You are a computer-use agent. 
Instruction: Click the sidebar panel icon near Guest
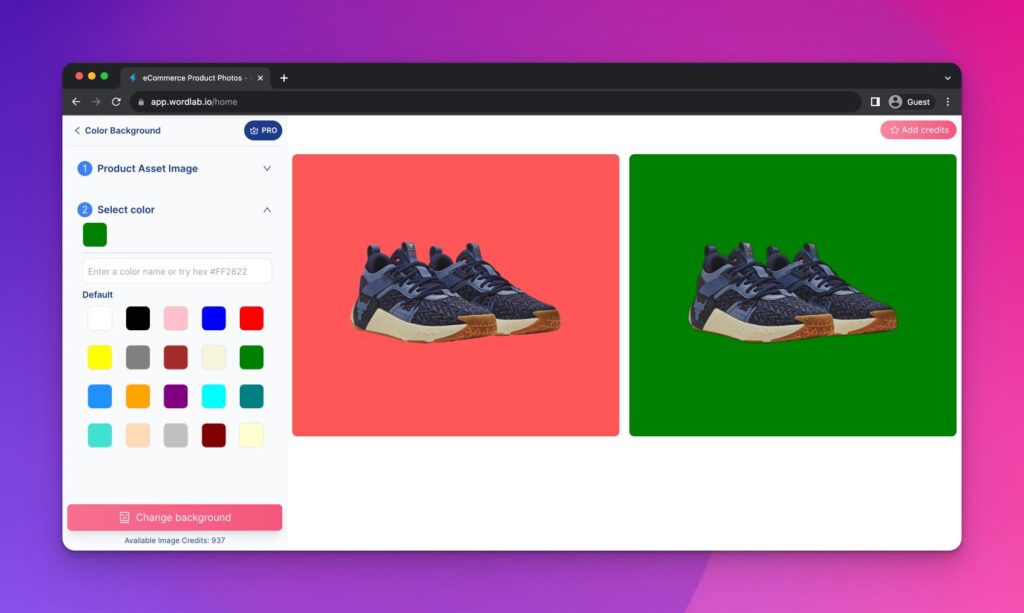[x=874, y=101]
